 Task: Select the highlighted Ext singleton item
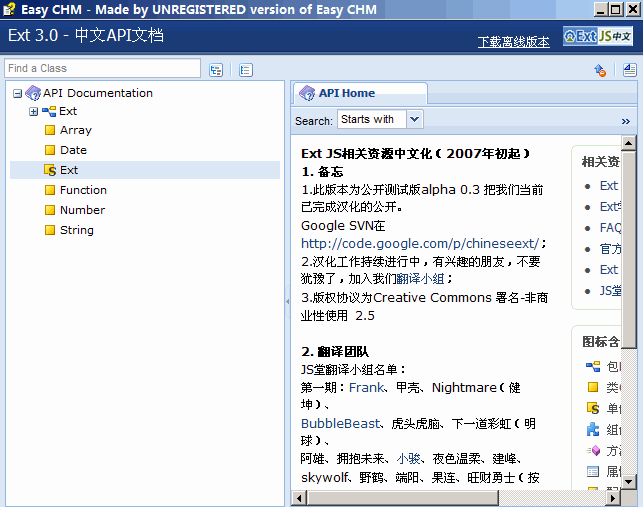click(x=145, y=170)
